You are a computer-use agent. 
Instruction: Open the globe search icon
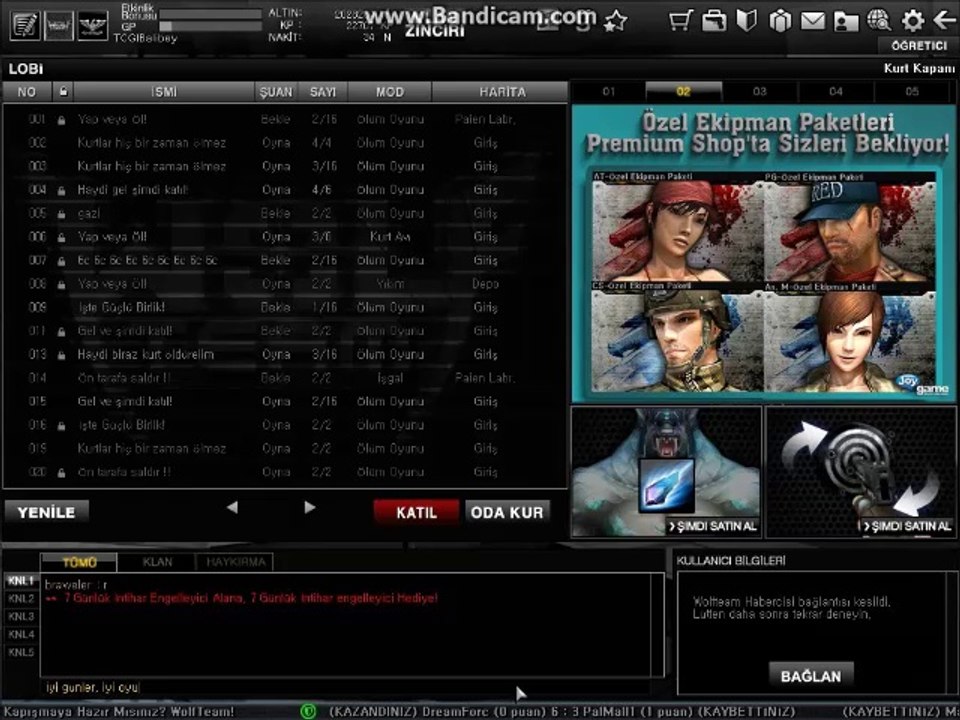(x=879, y=20)
